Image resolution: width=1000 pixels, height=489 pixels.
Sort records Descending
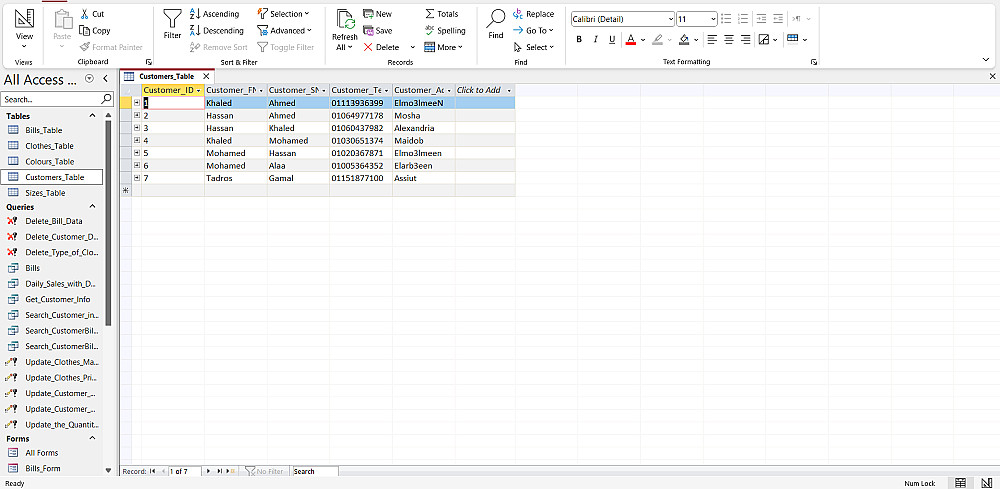217,30
